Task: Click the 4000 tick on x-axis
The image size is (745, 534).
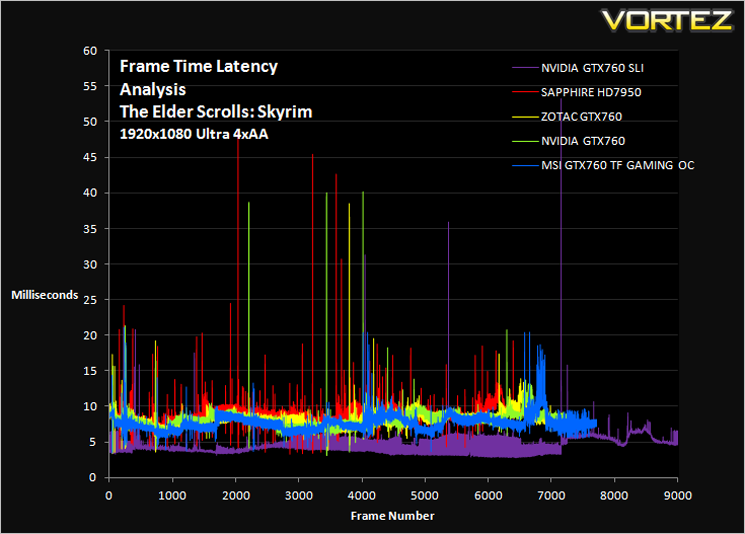Action: coord(362,496)
